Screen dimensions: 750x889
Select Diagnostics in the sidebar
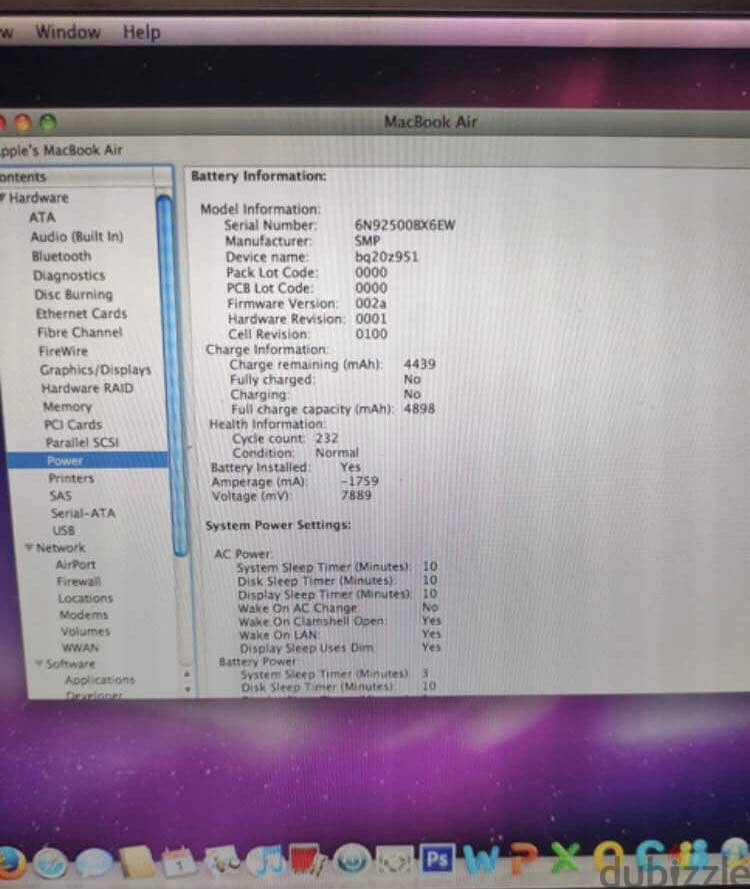pos(69,276)
